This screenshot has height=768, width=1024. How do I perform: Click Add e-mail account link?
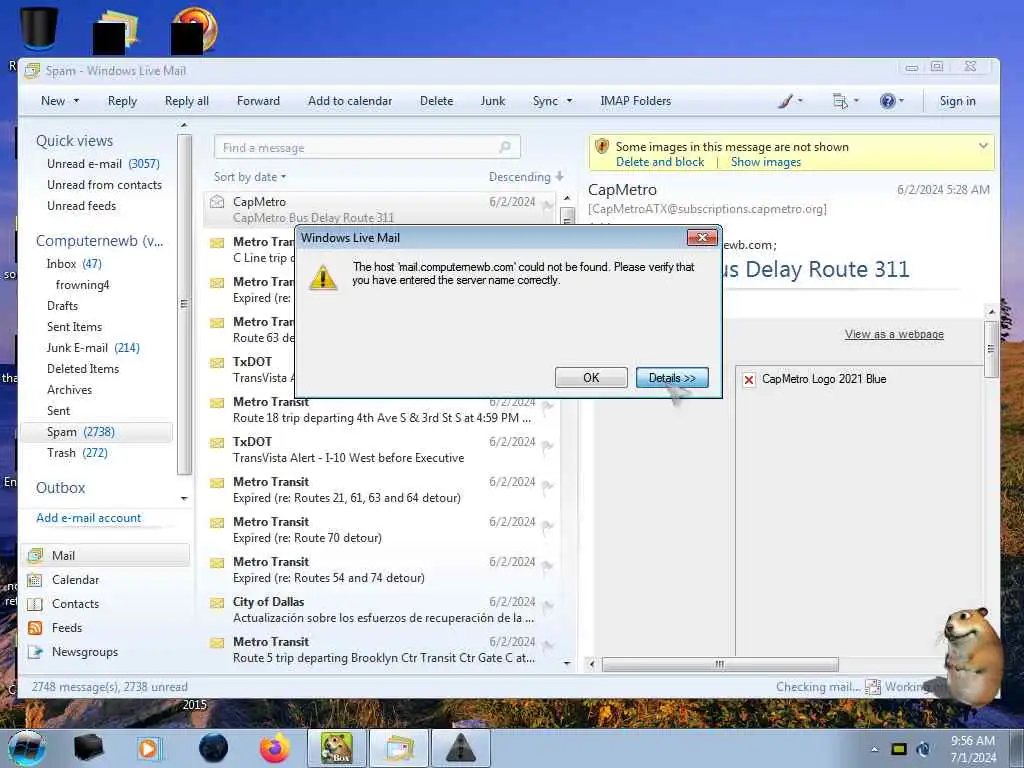click(x=88, y=518)
